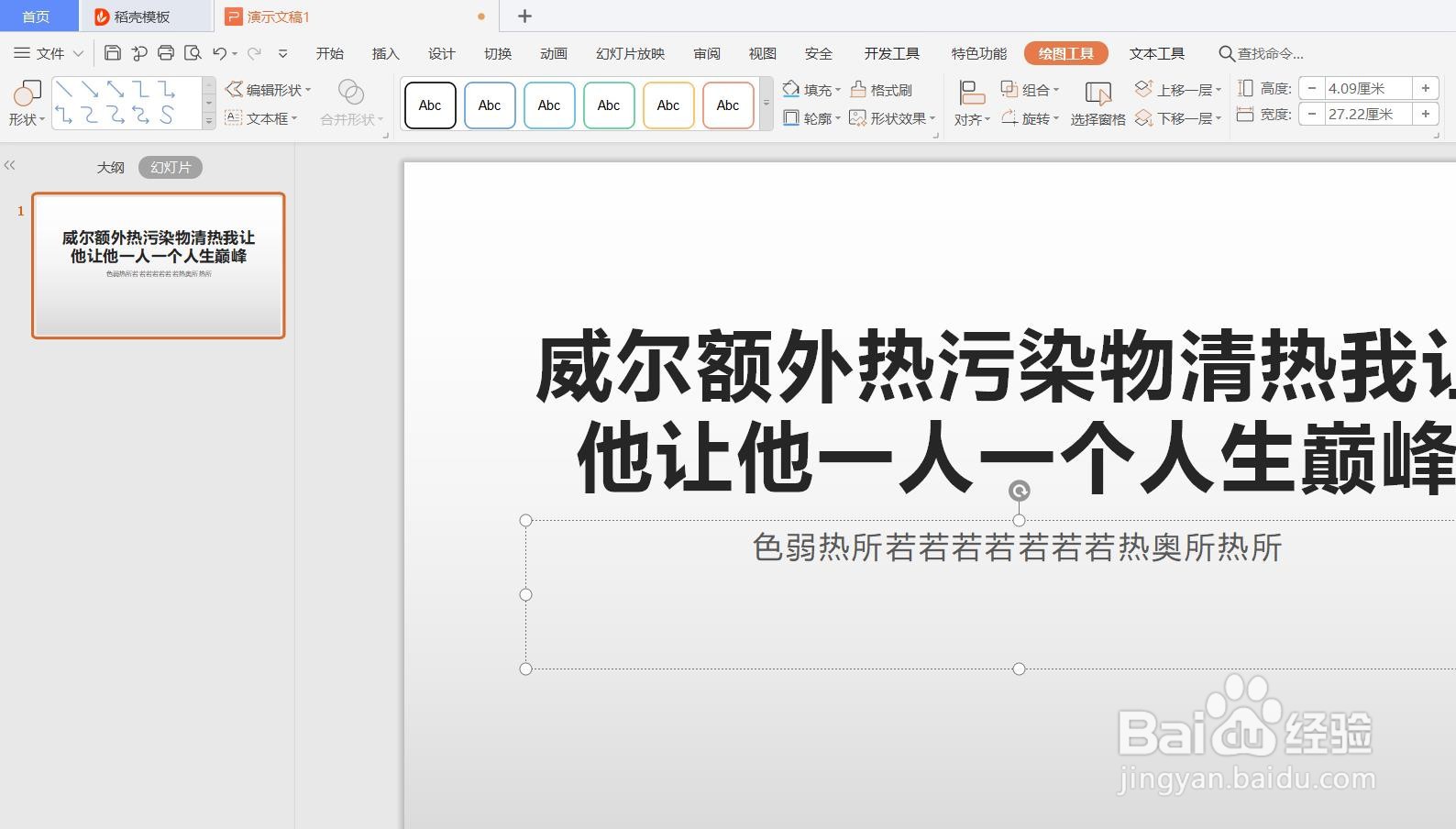The width and height of the screenshot is (1456, 829).
Task: Collapse the slide panel with chevrons
Action: pyautogui.click(x=10, y=165)
